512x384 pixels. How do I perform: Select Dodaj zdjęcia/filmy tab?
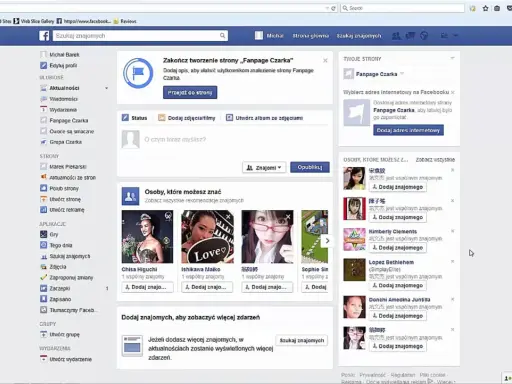[x=187, y=118]
